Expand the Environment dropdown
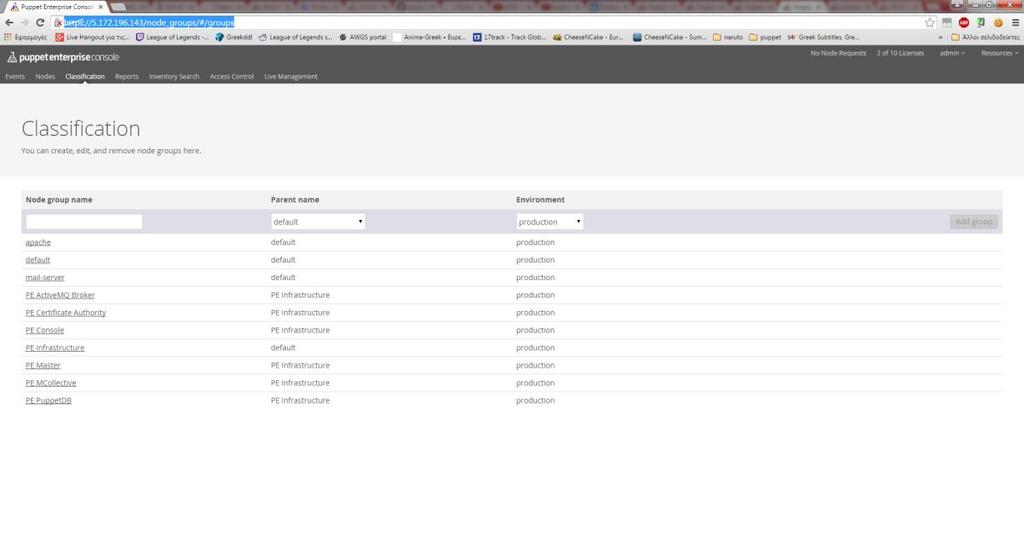The width and height of the screenshot is (1024, 556). point(550,221)
